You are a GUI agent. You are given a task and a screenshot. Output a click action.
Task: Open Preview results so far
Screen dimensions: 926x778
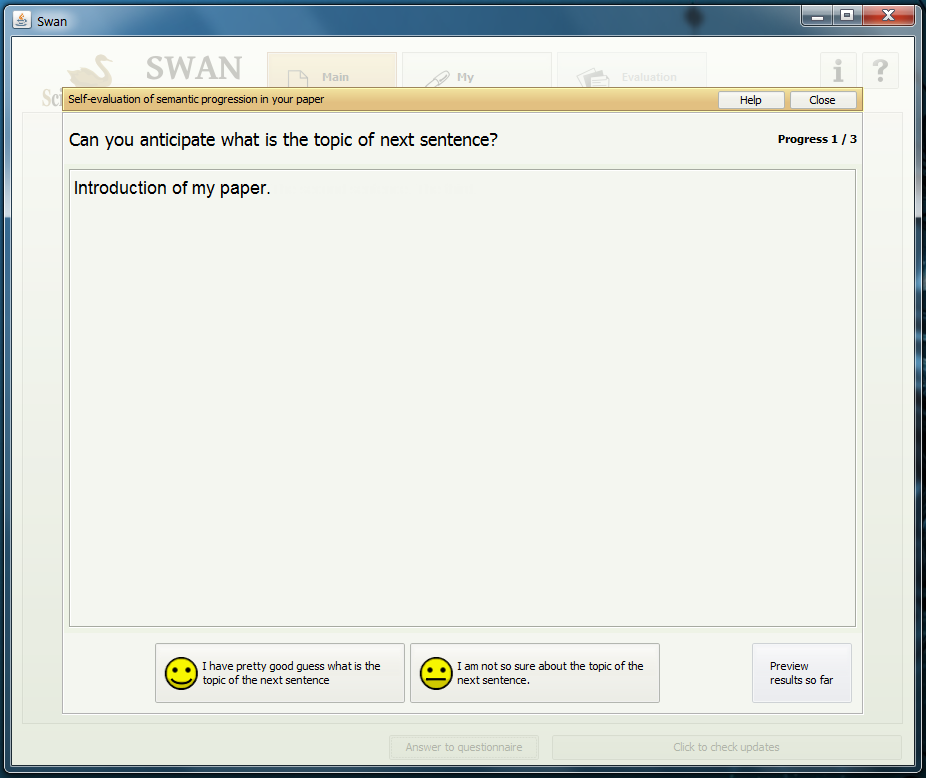pos(801,673)
